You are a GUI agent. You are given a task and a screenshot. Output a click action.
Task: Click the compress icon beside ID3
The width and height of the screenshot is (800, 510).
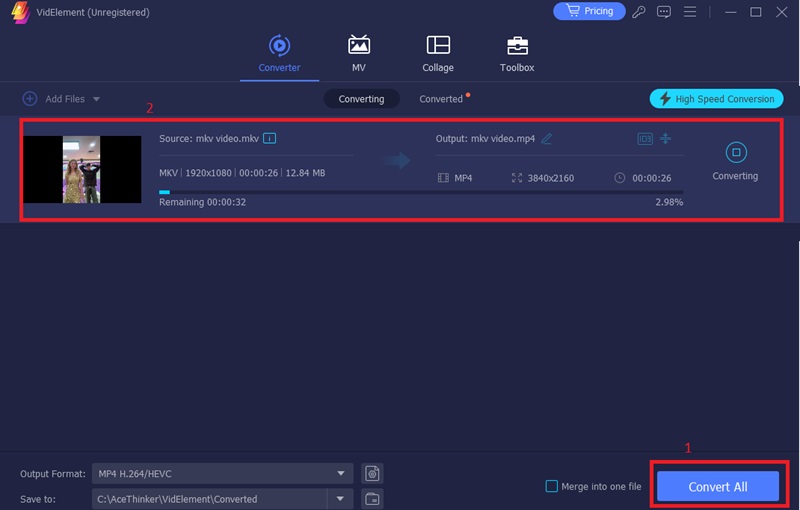coord(665,138)
